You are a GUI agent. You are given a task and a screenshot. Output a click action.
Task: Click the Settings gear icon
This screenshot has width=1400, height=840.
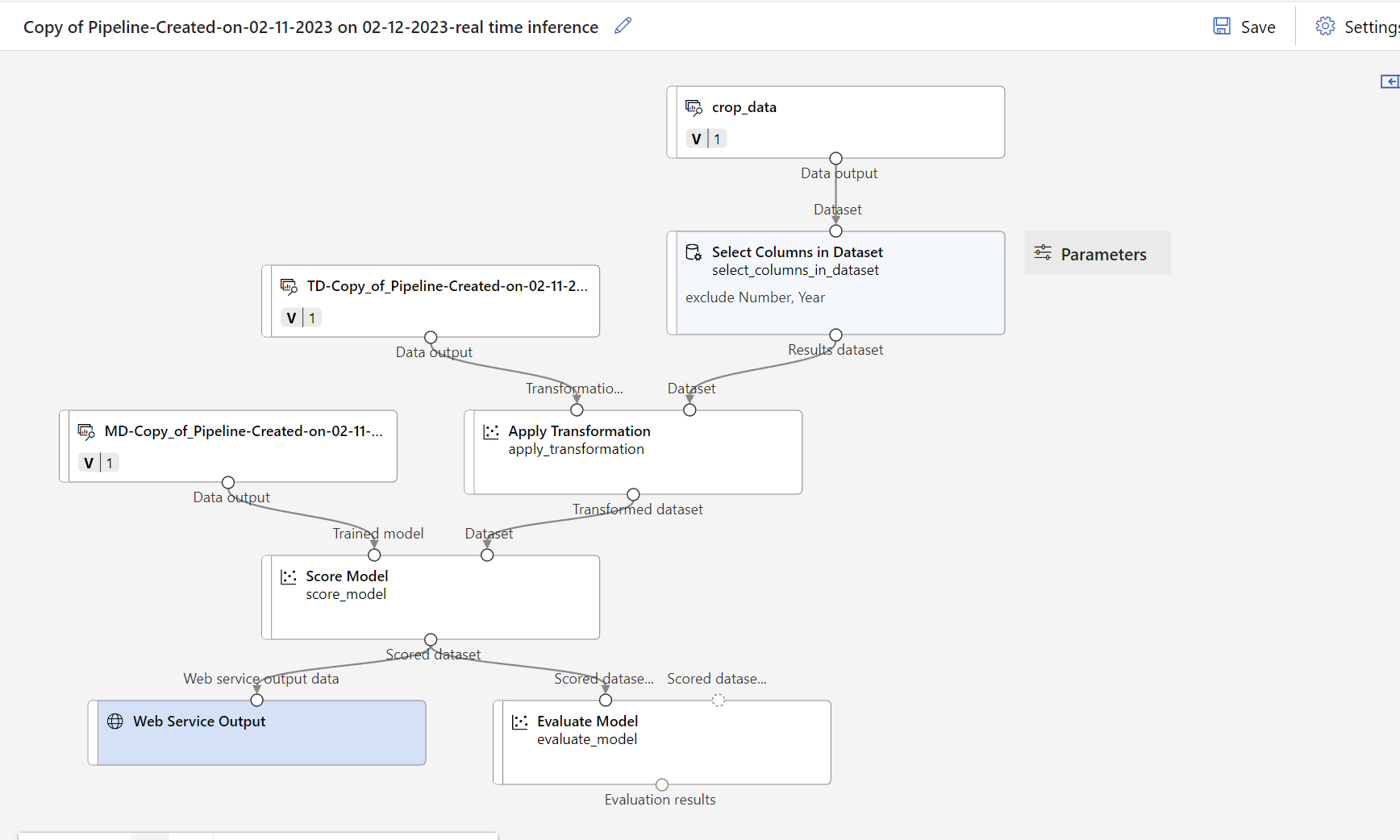point(1325,25)
